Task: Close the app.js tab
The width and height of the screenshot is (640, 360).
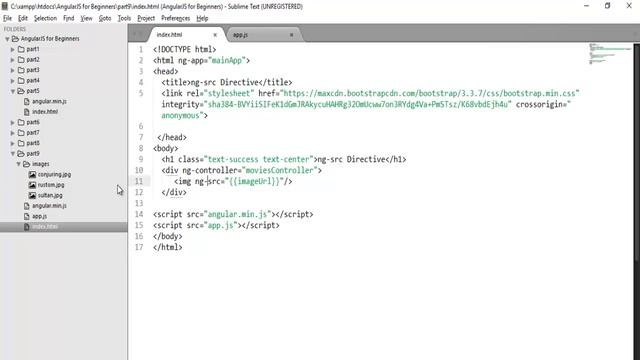Action: click(x=291, y=35)
